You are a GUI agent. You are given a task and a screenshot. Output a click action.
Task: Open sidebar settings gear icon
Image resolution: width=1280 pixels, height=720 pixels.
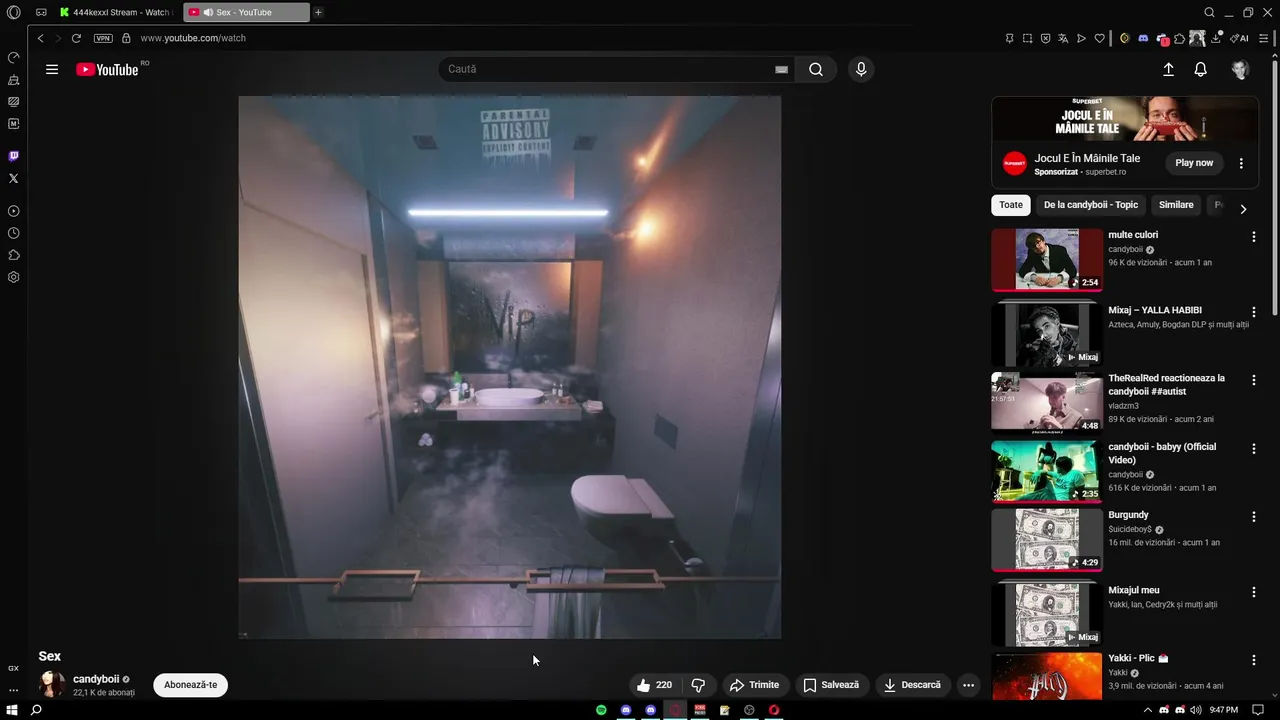(x=13, y=277)
